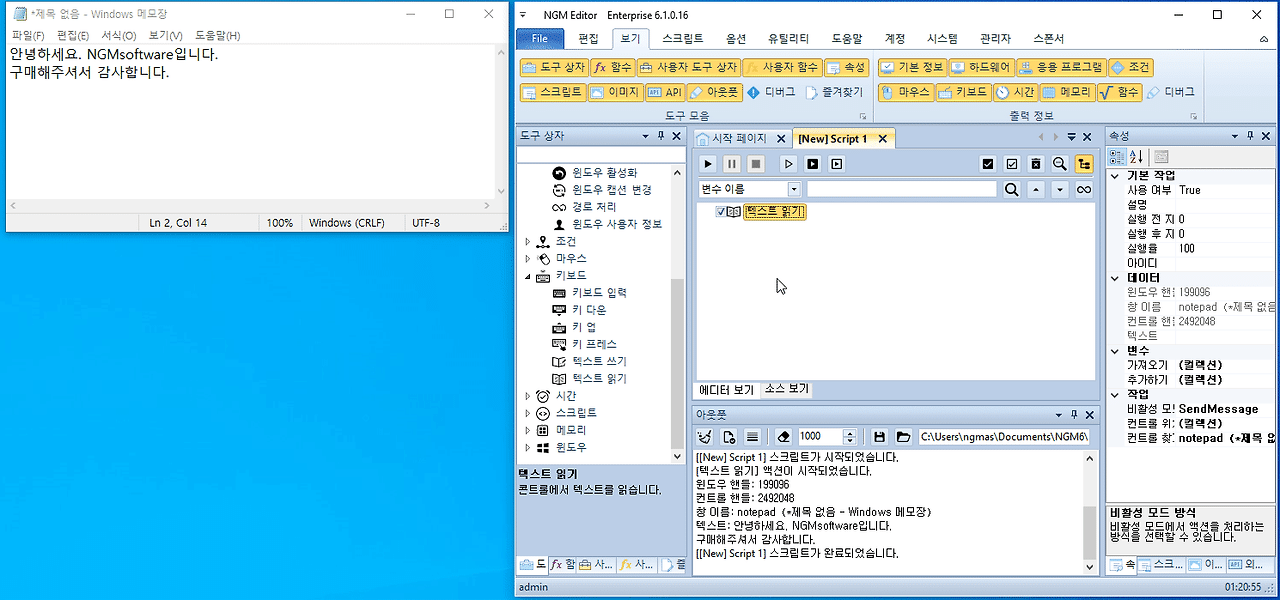1280x600 pixels.
Task: Click the variable search input field
Action: 902,189
